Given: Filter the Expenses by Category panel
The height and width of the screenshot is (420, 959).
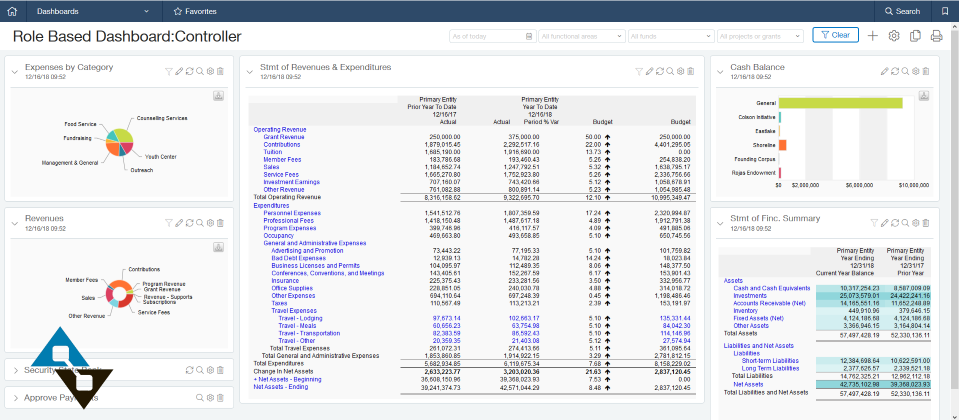Looking at the screenshot, I should coord(169,72).
